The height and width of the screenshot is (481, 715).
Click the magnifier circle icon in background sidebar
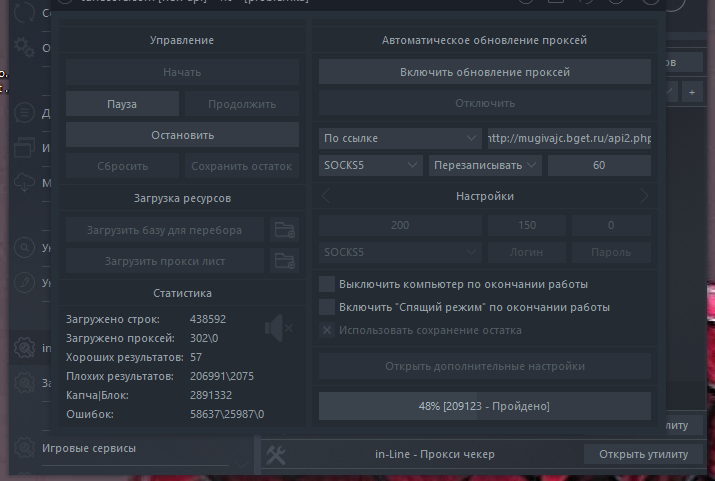coord(24,248)
